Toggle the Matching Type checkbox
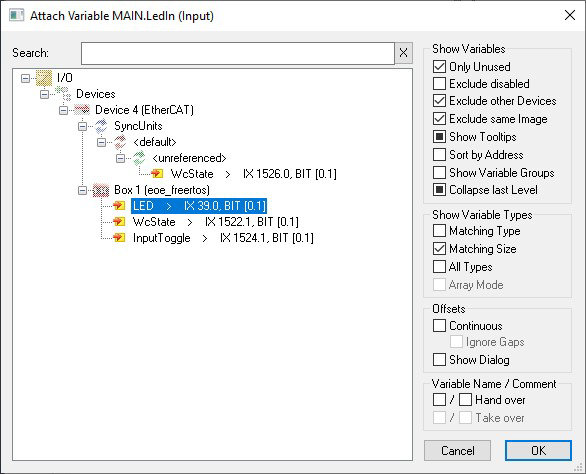 (440, 231)
